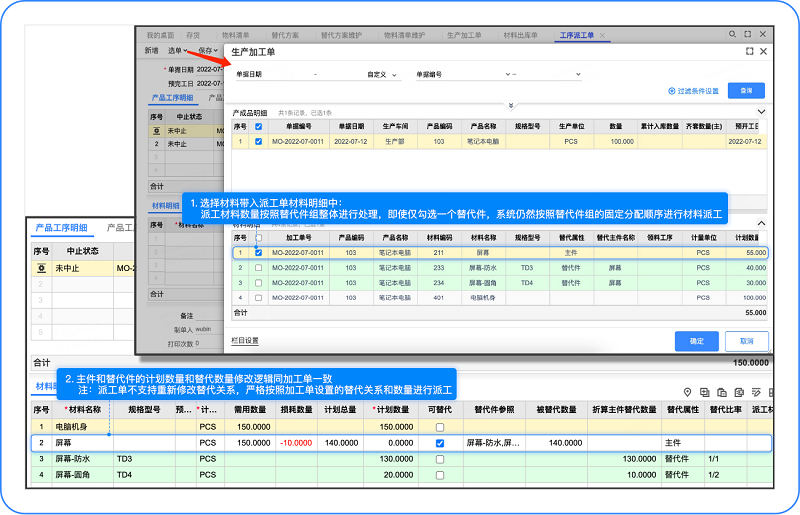Open the 栏目设置 column settings link
The height and width of the screenshot is (515, 800).
pos(245,340)
